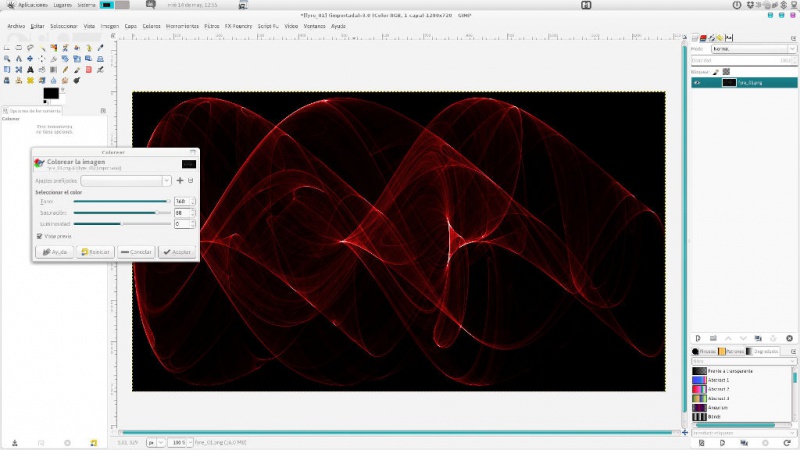
Task: Select the Scissors Select tool
Action: 65,47
